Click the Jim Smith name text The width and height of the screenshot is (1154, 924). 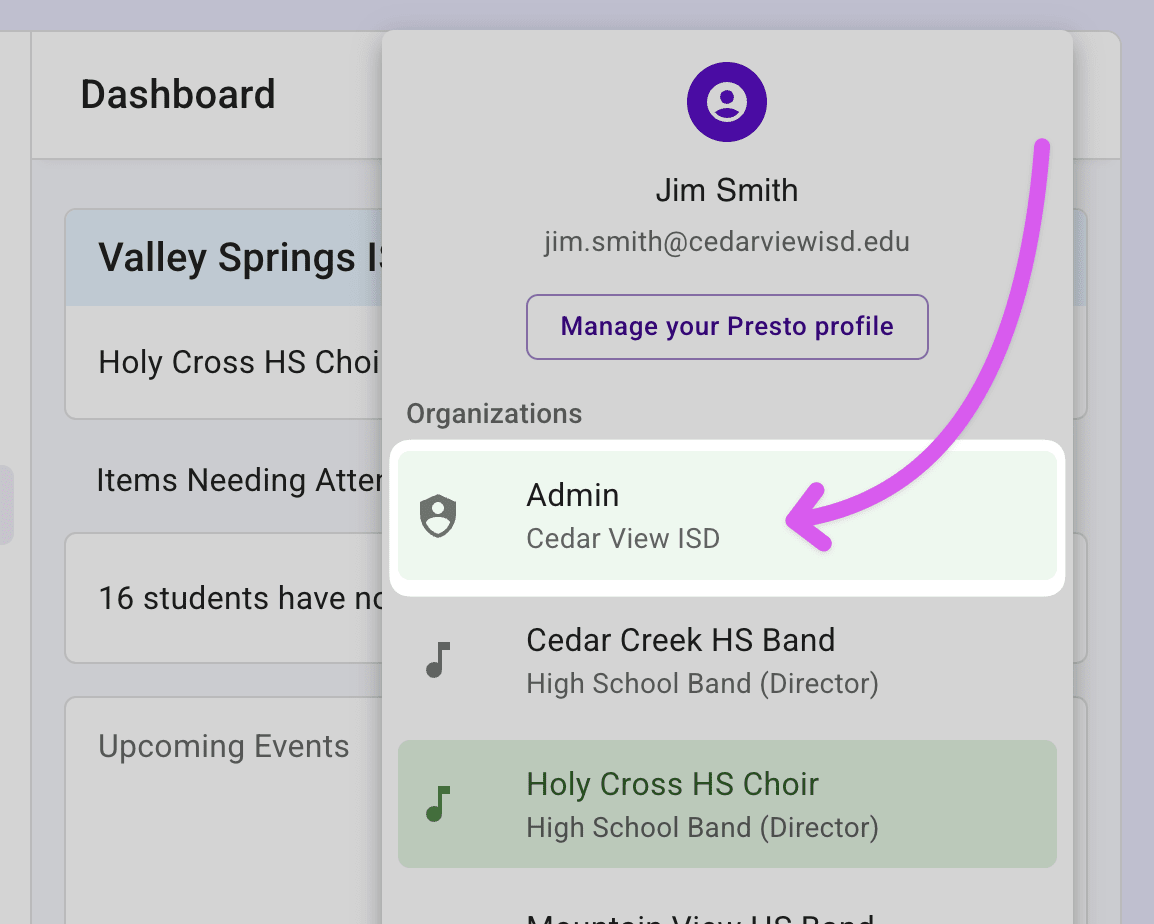727,190
